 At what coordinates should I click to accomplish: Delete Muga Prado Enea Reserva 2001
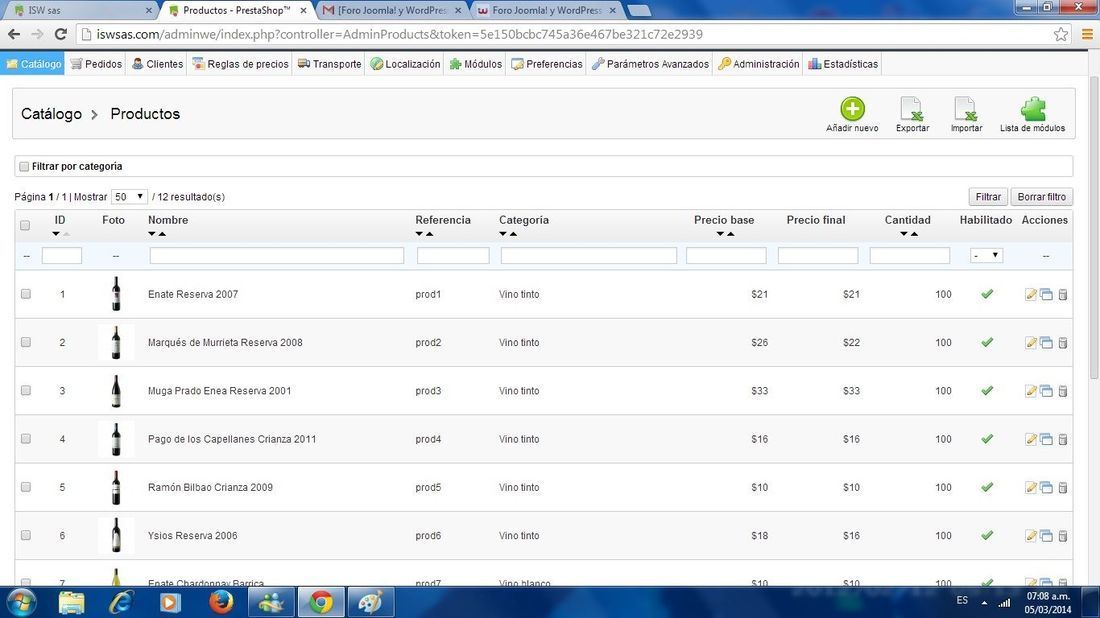click(x=1063, y=391)
